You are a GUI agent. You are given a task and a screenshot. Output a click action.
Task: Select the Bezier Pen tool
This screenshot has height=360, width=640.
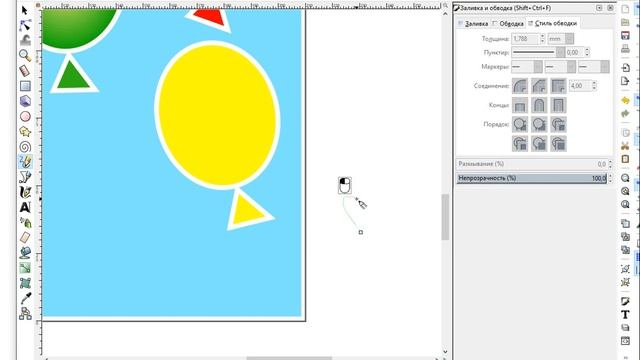coord(25,177)
